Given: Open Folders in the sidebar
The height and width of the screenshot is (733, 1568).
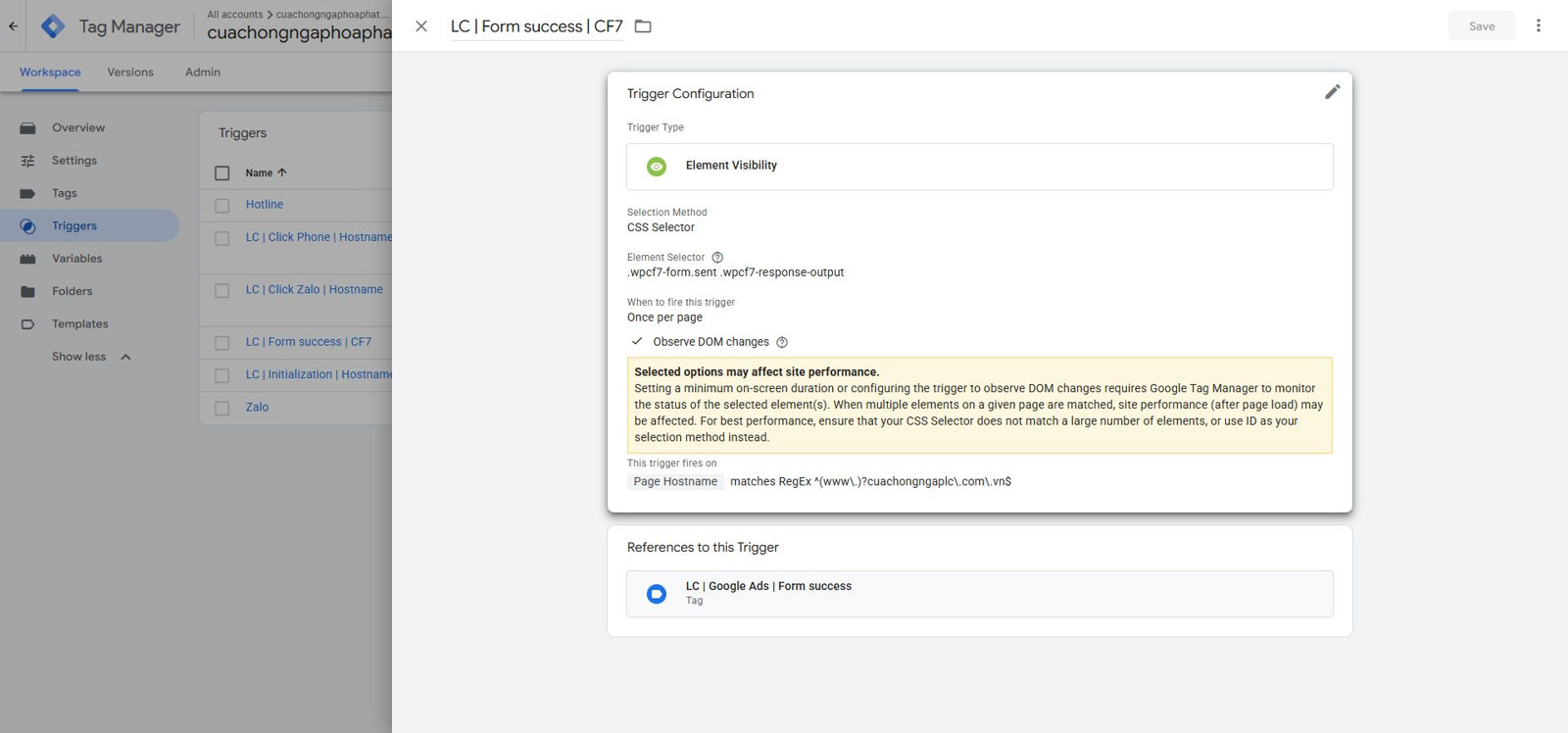Looking at the screenshot, I should 73,292.
